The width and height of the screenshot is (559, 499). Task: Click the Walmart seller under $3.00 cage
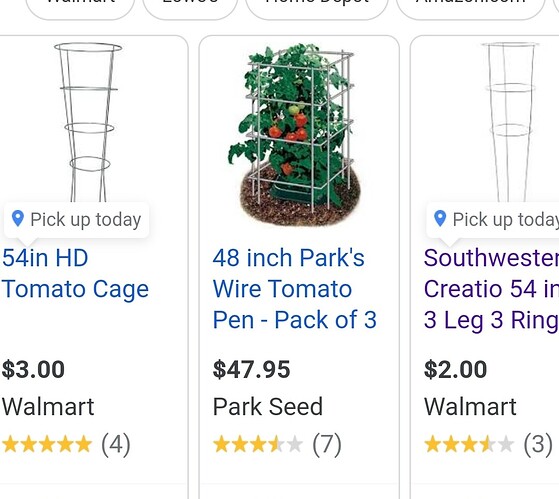pyautogui.click(x=48, y=407)
